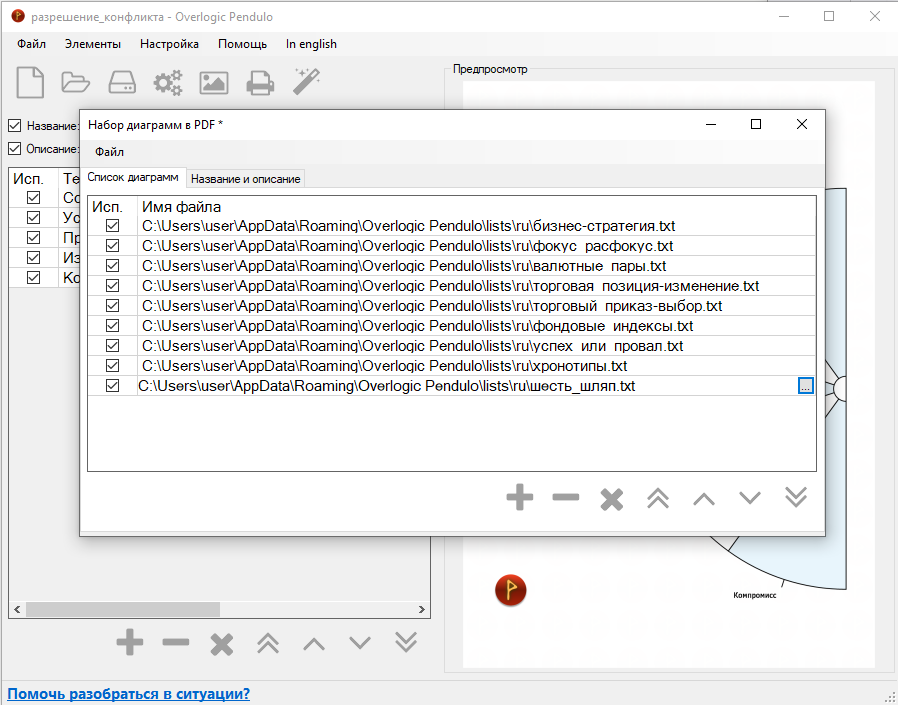
Task: Click main window double down arrow icon
Action: (406, 642)
